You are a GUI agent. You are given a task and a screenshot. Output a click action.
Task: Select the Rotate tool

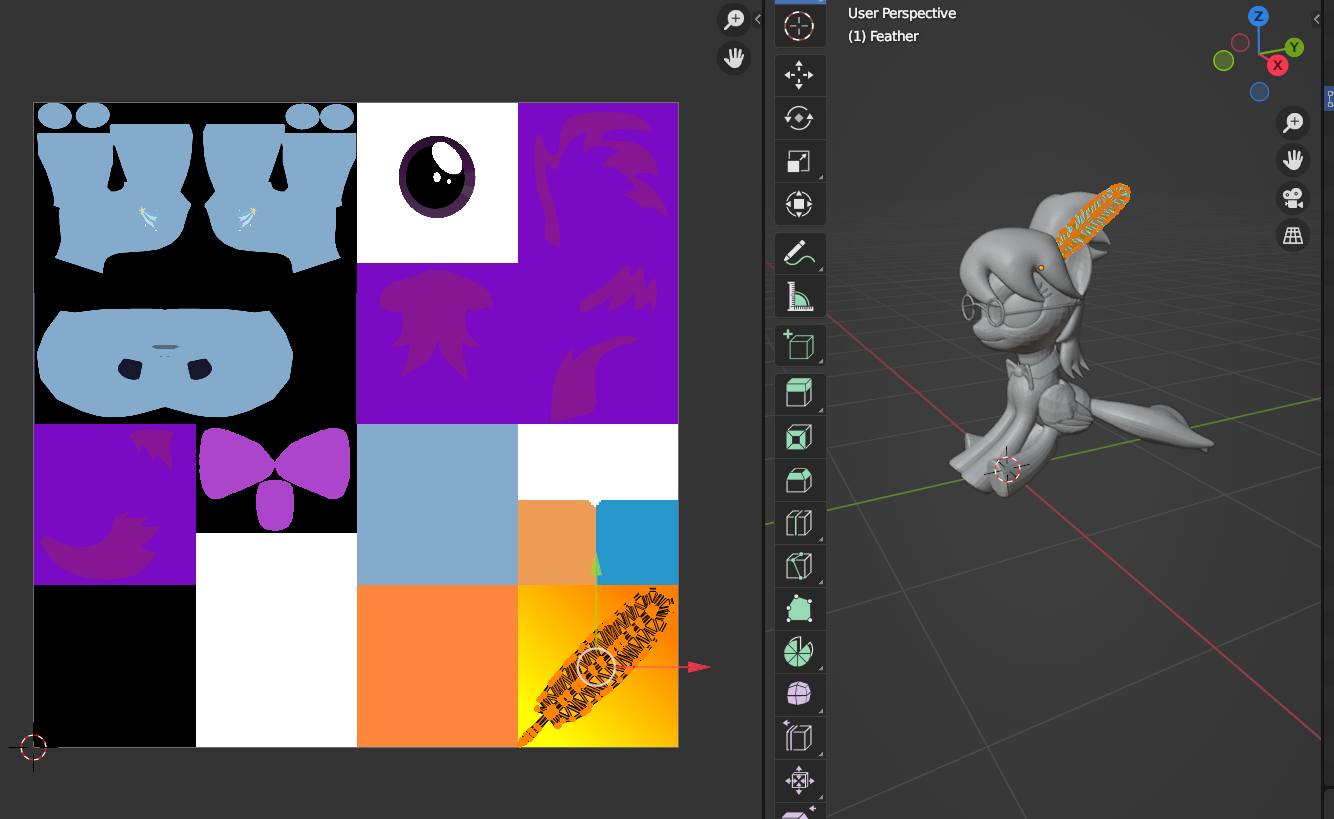tap(799, 118)
